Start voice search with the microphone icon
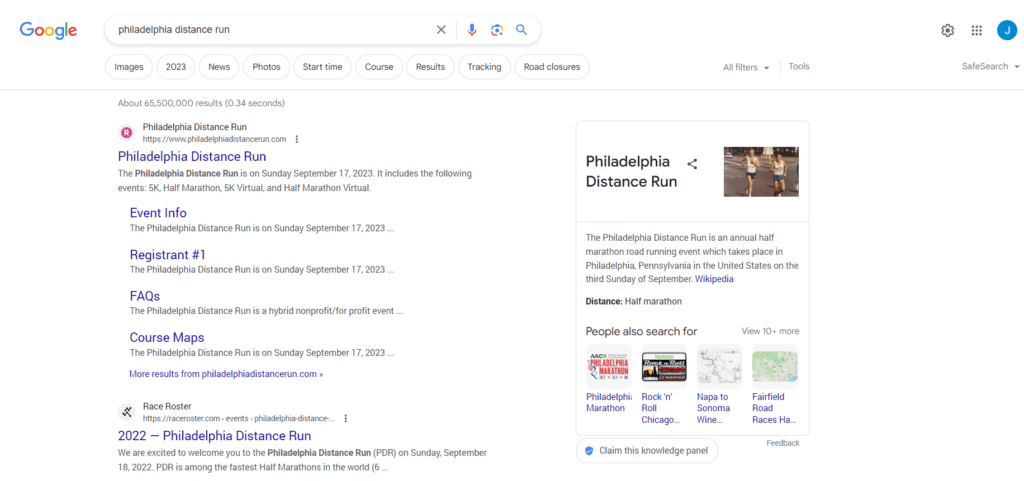 pos(472,30)
